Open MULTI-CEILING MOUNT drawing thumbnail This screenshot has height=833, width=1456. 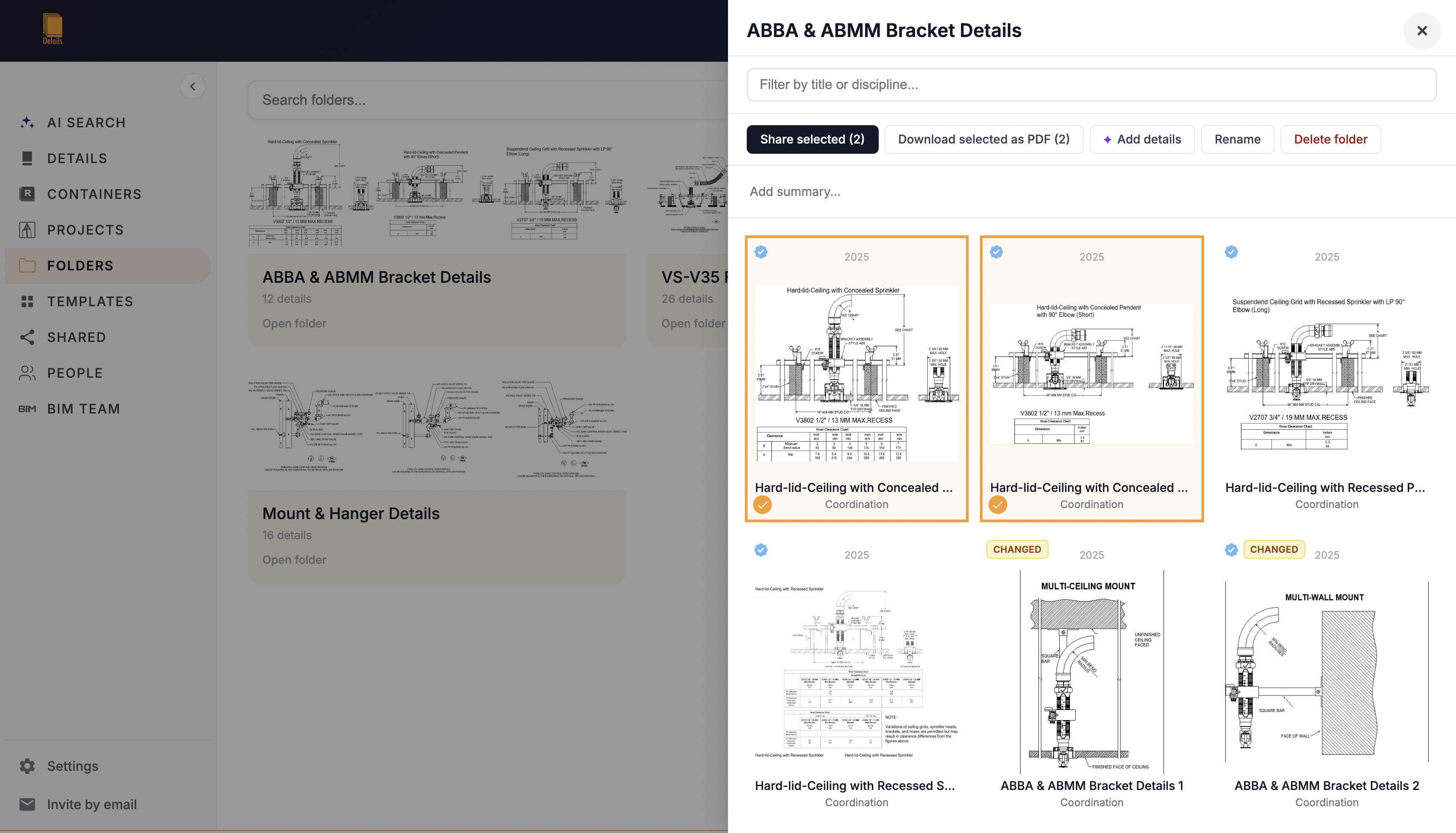pos(1092,671)
